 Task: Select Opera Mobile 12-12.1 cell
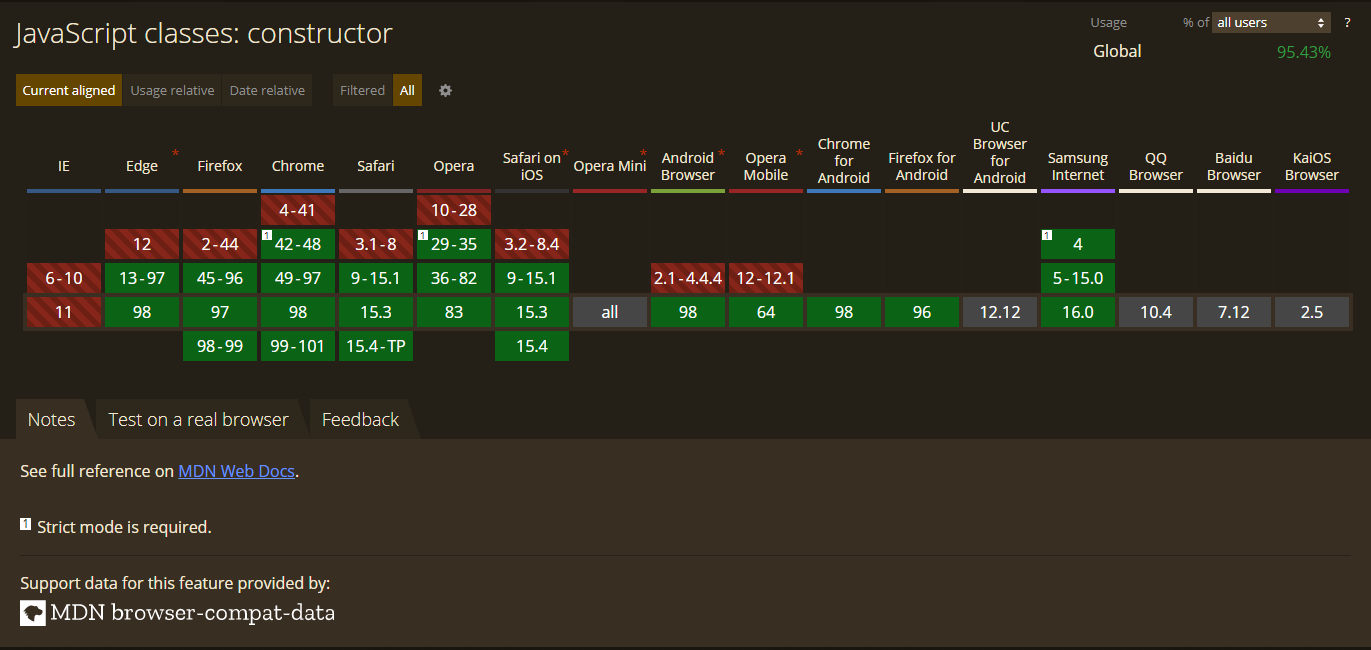766,278
